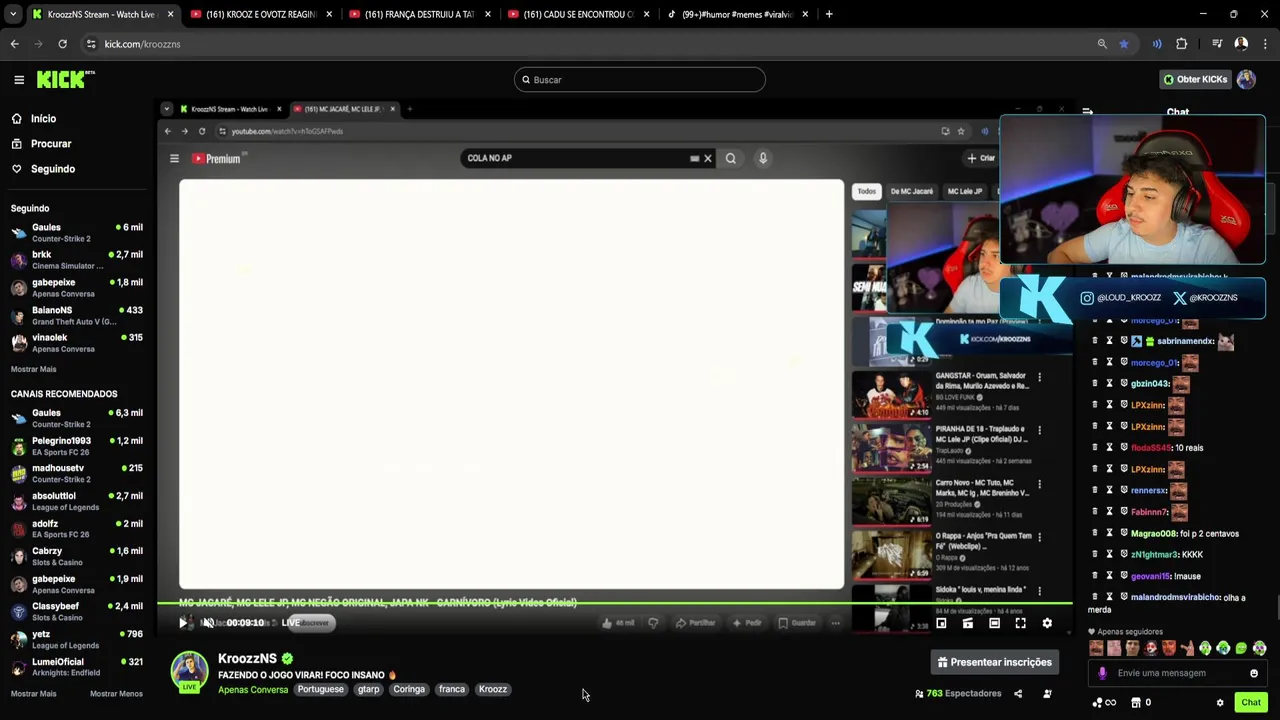This screenshot has width=1280, height=720.
Task: Click Presentear inscrições button
Action: pyautogui.click(x=994, y=662)
